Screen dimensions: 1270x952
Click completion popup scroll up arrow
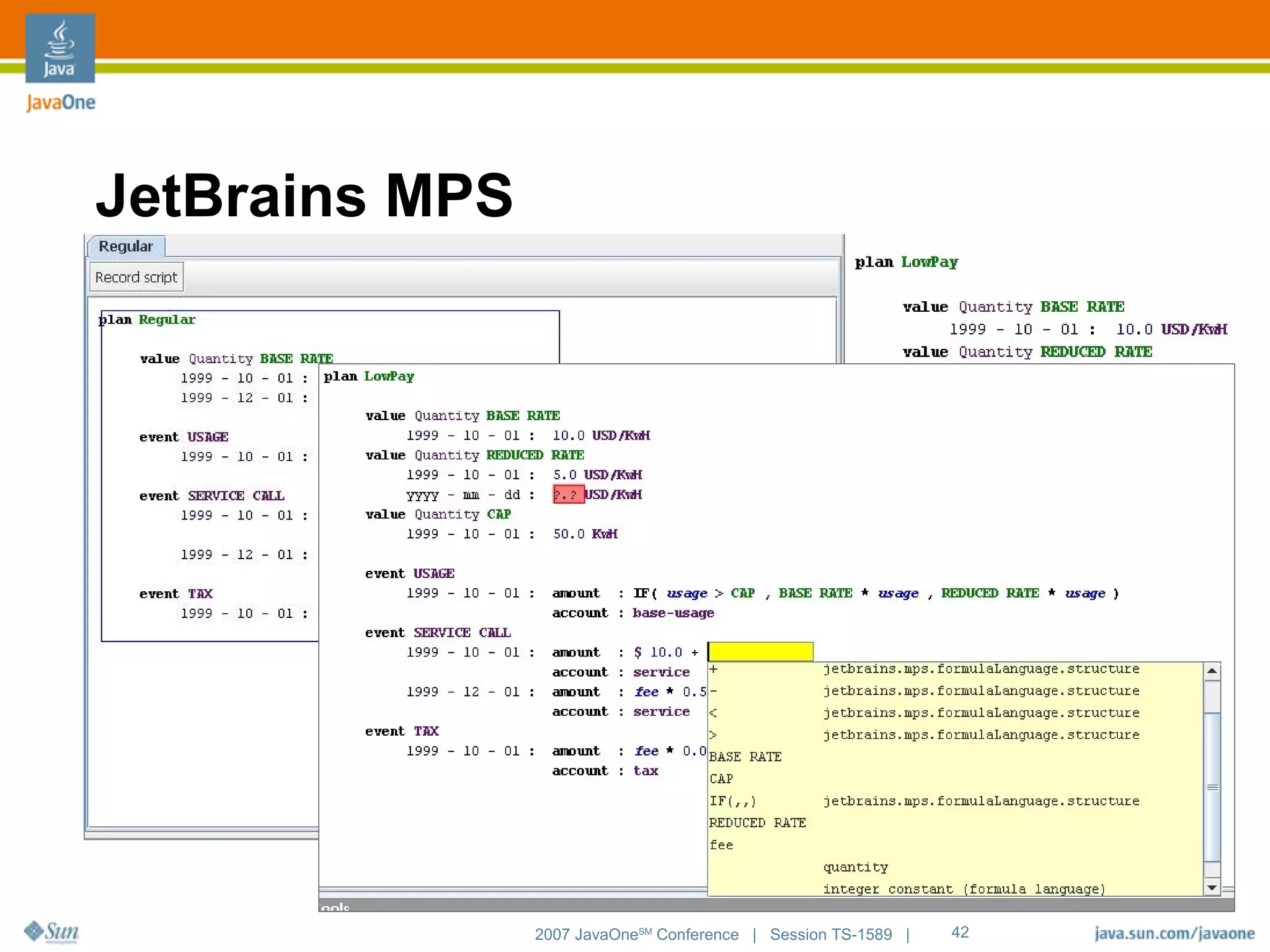(x=1212, y=671)
